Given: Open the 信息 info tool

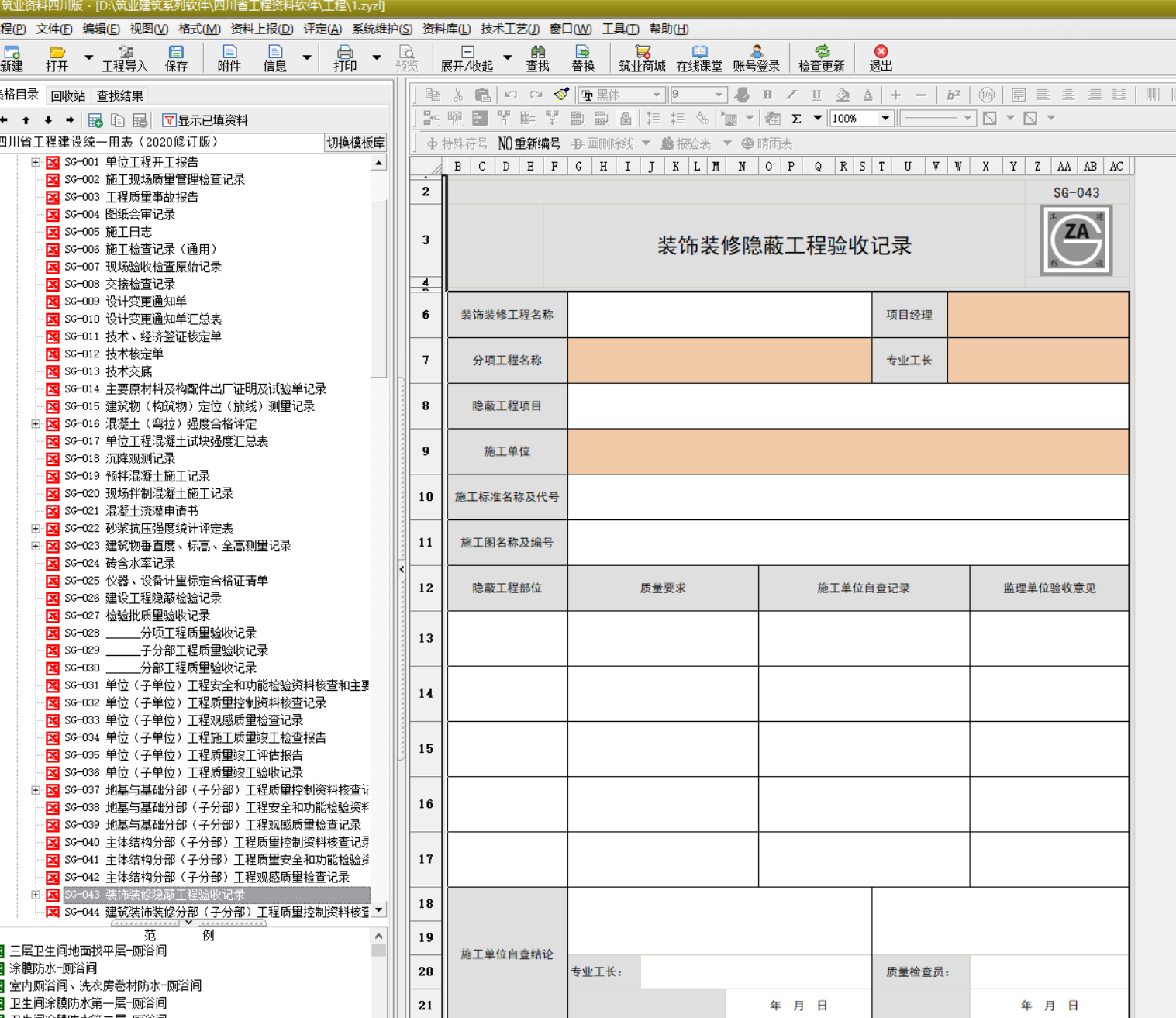Looking at the screenshot, I should click(274, 58).
